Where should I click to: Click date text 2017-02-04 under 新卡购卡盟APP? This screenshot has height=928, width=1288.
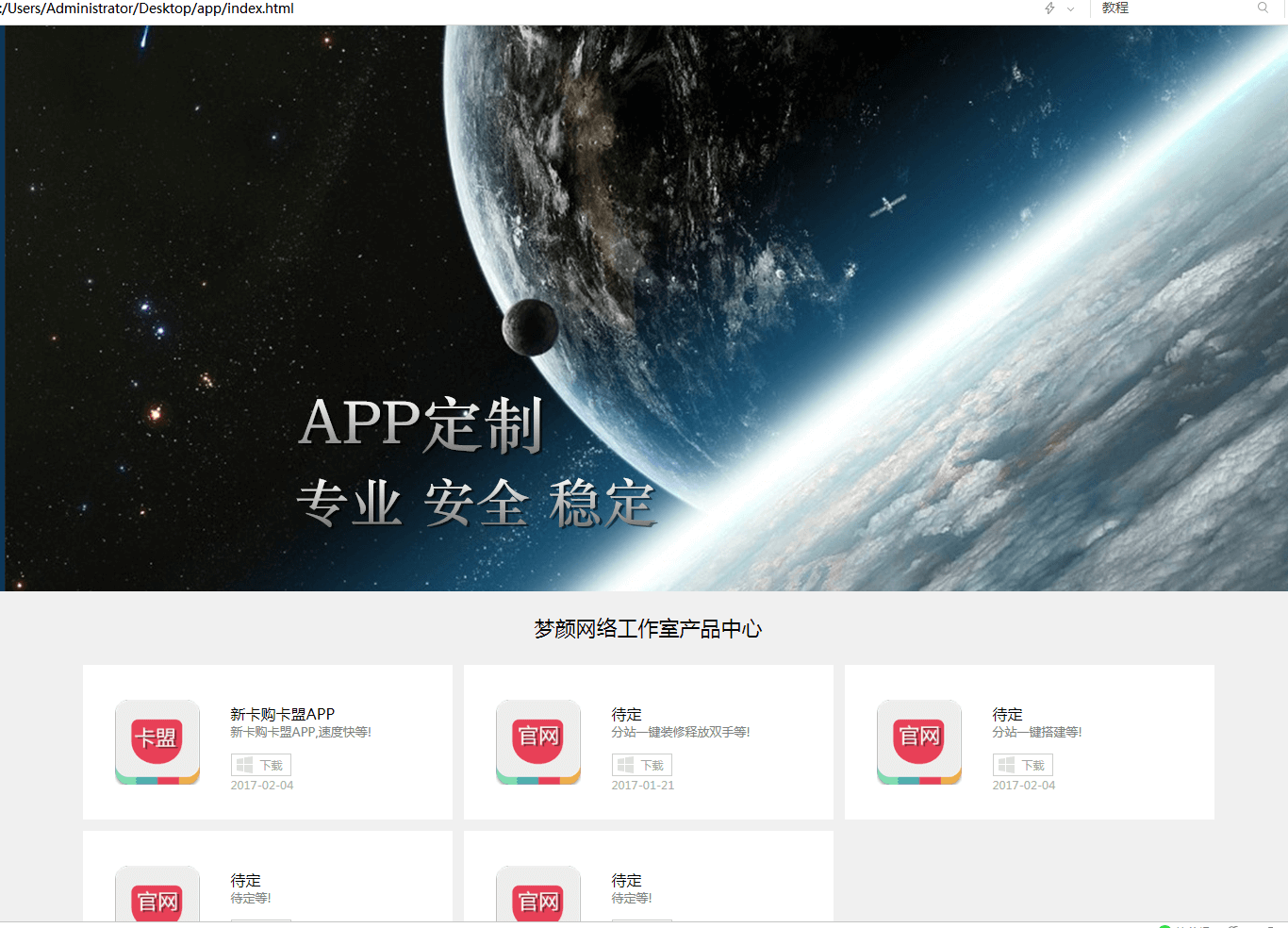(x=262, y=785)
